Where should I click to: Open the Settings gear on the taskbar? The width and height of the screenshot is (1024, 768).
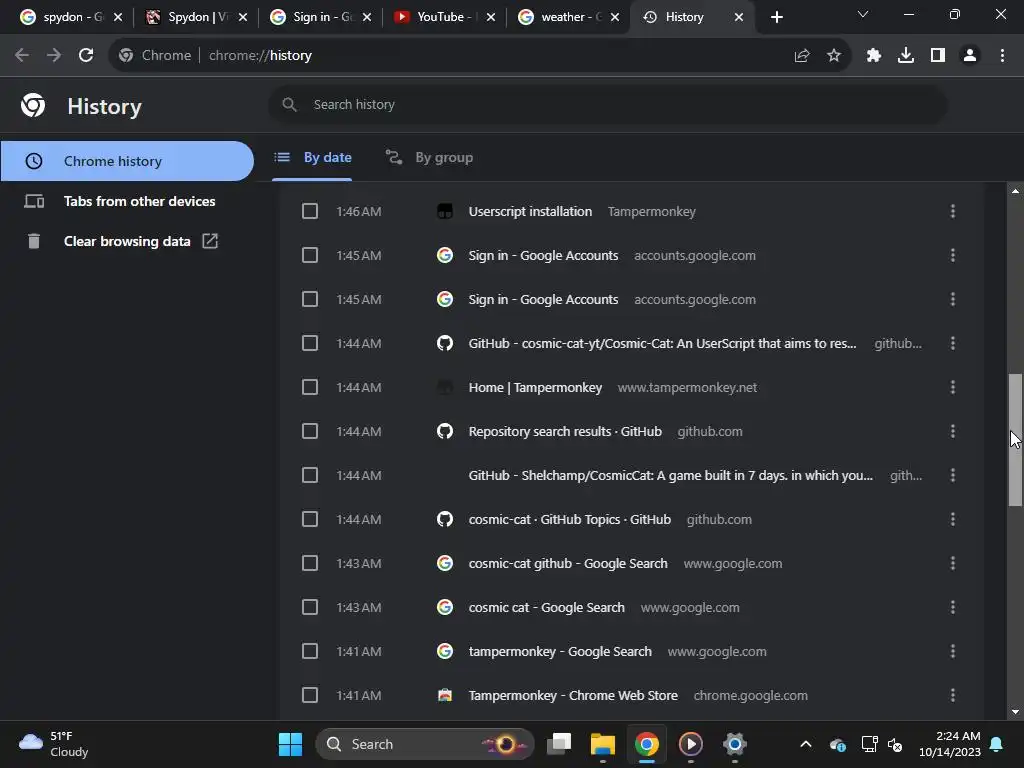[x=734, y=744]
